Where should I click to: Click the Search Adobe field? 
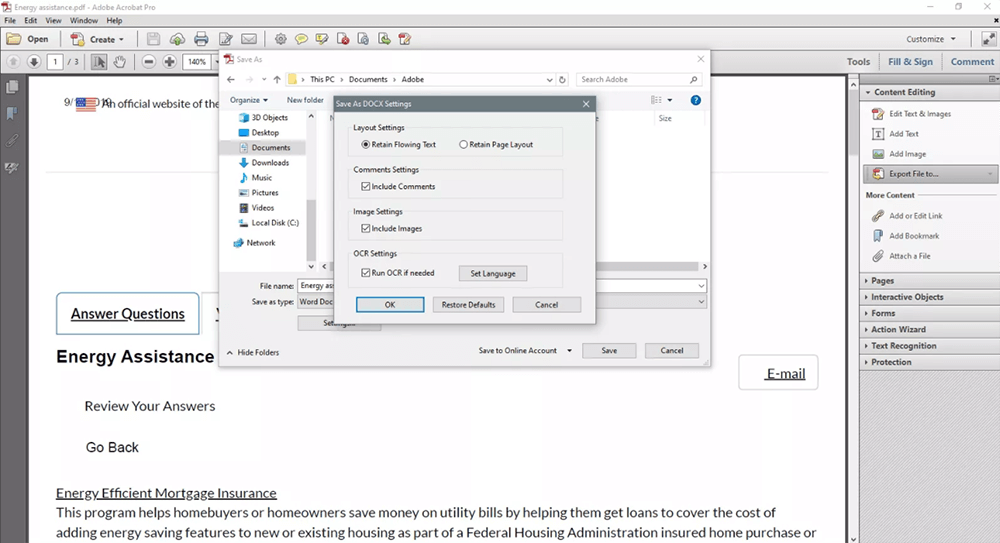click(630, 79)
